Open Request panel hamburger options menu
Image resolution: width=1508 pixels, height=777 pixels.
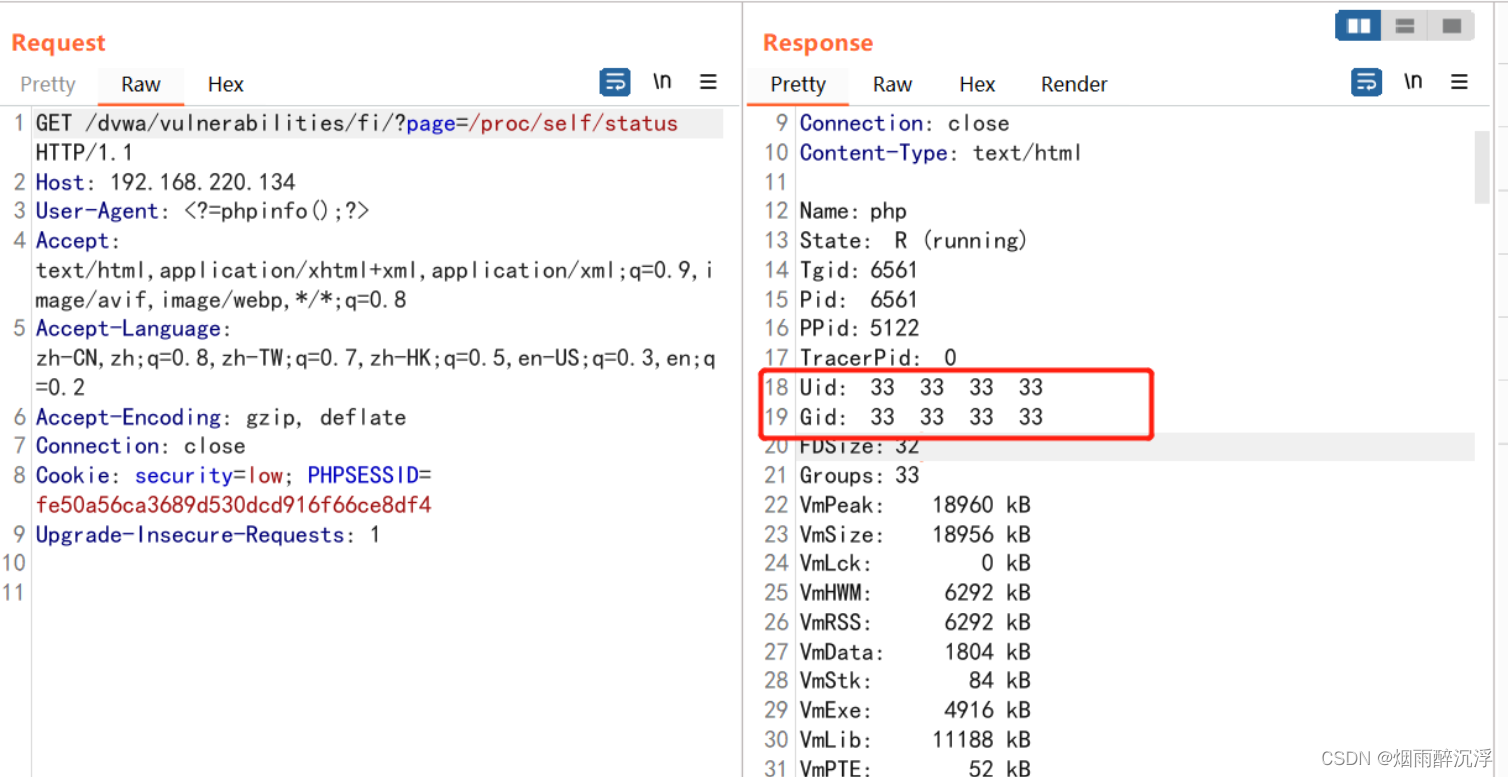708,82
